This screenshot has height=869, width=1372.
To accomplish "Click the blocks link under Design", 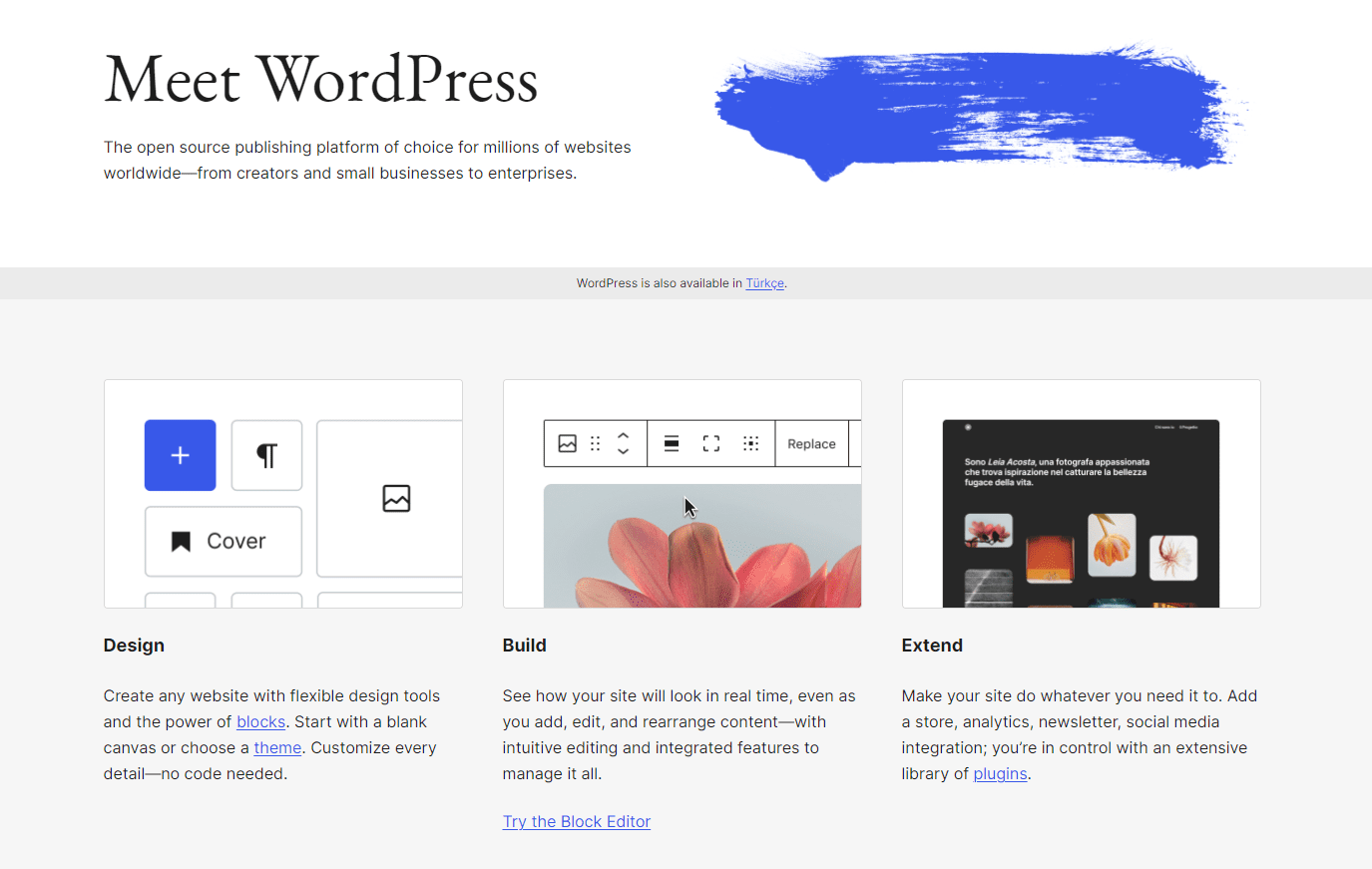I will (260, 721).
